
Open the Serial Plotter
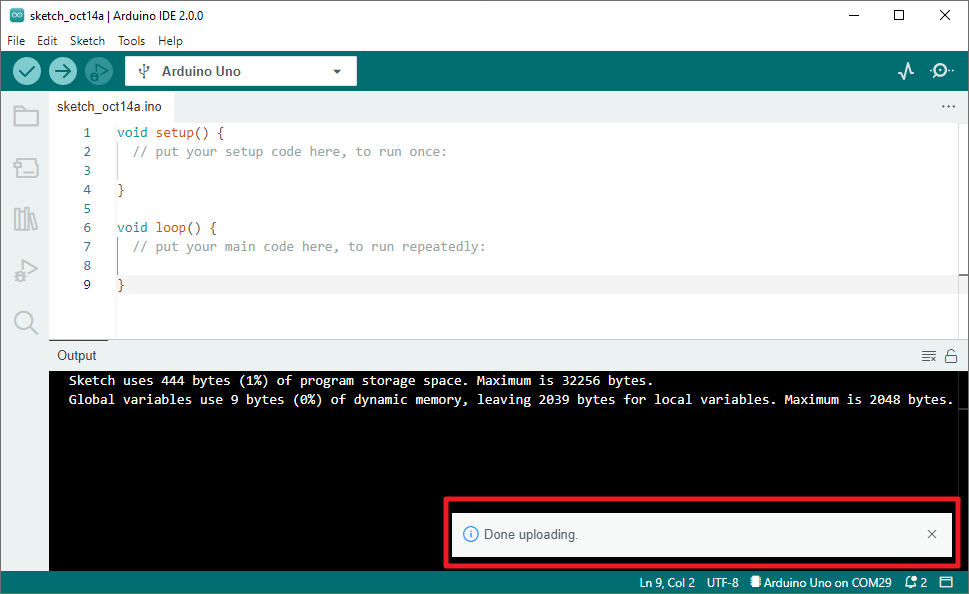(906, 71)
